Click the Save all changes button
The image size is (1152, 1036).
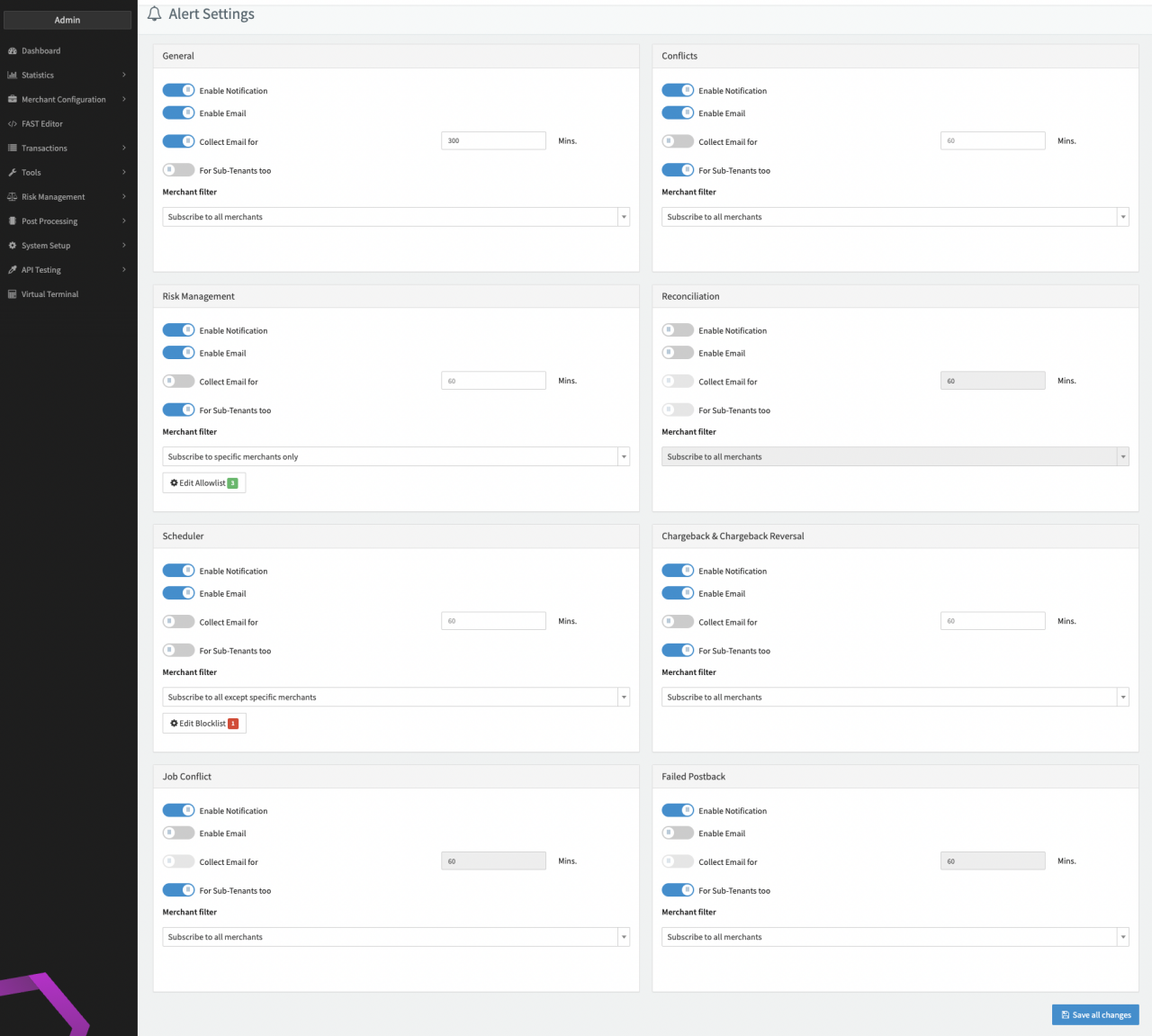[1095, 1014]
